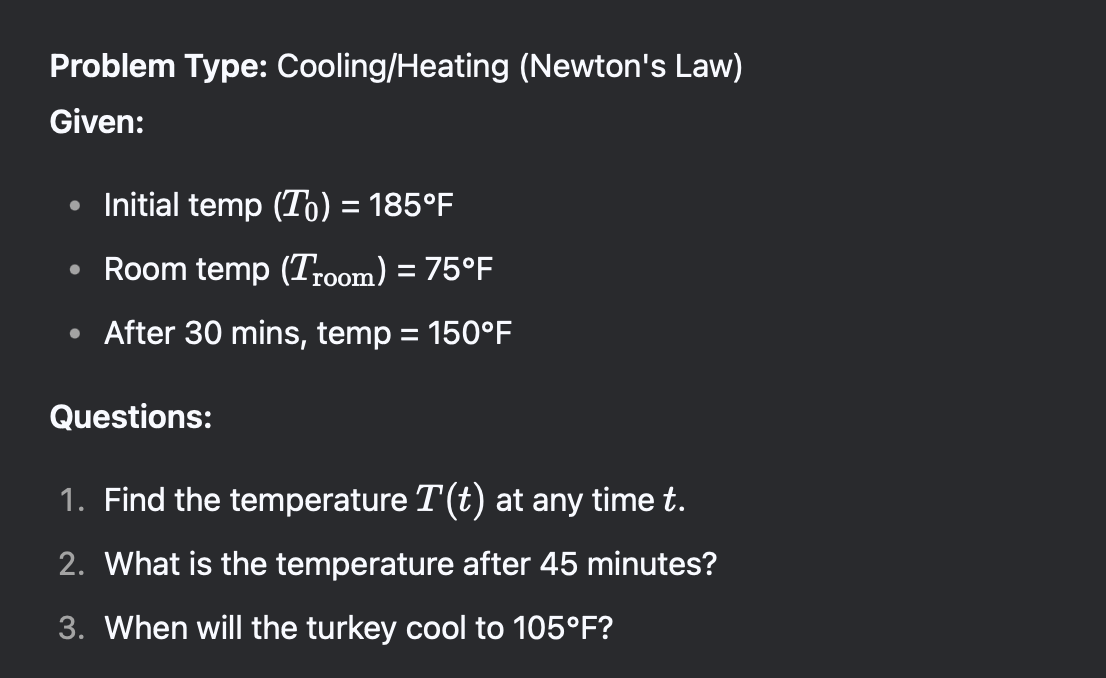Click the list number 2 marker
Image resolution: width=1106 pixels, height=678 pixels.
pos(71,564)
